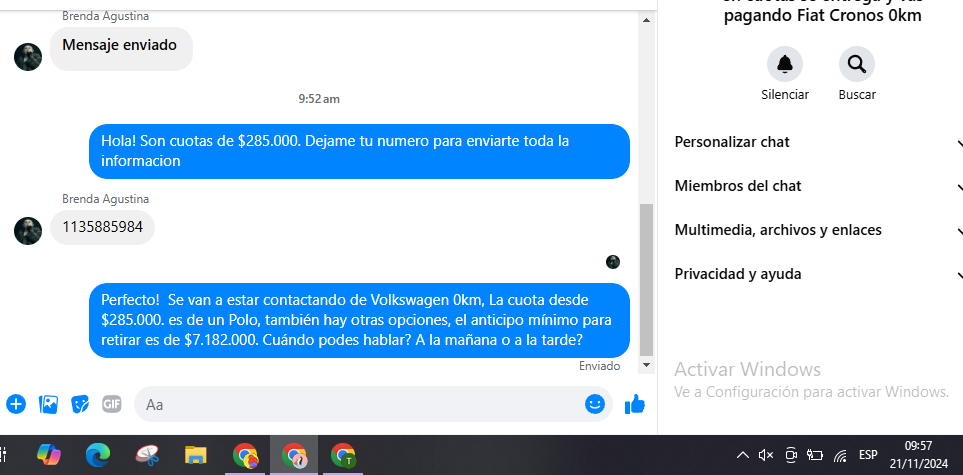Viewport: 963px width, 475px height.
Task: Attach a photo with the image icon
Action: (49, 404)
